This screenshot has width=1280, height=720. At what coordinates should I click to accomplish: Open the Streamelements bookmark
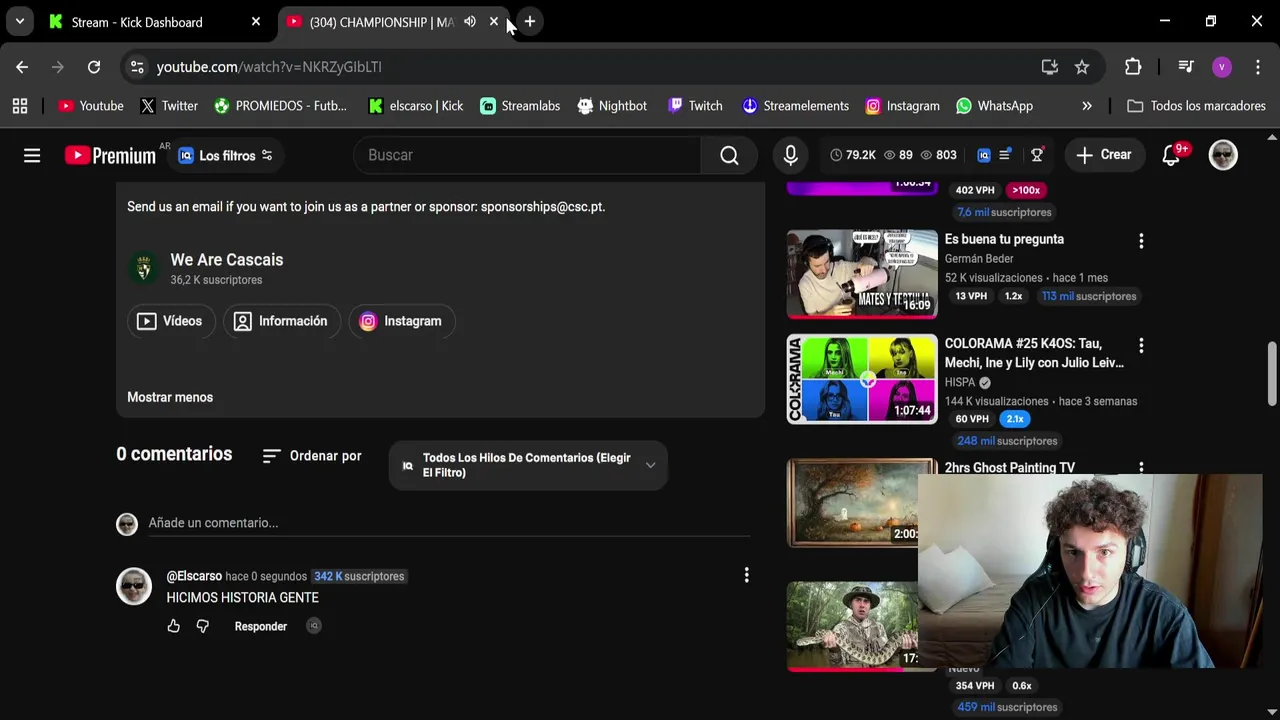(x=796, y=105)
